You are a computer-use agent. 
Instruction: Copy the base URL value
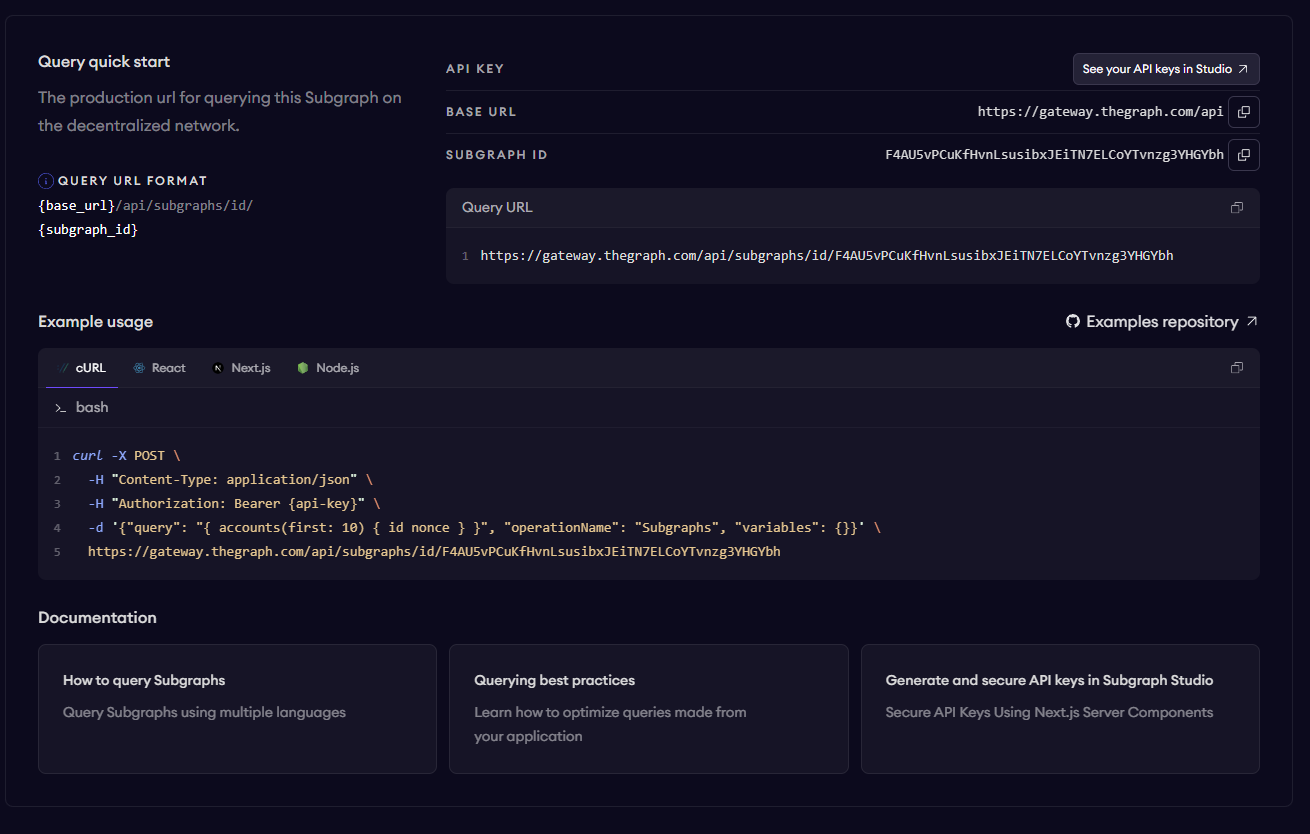point(1243,112)
